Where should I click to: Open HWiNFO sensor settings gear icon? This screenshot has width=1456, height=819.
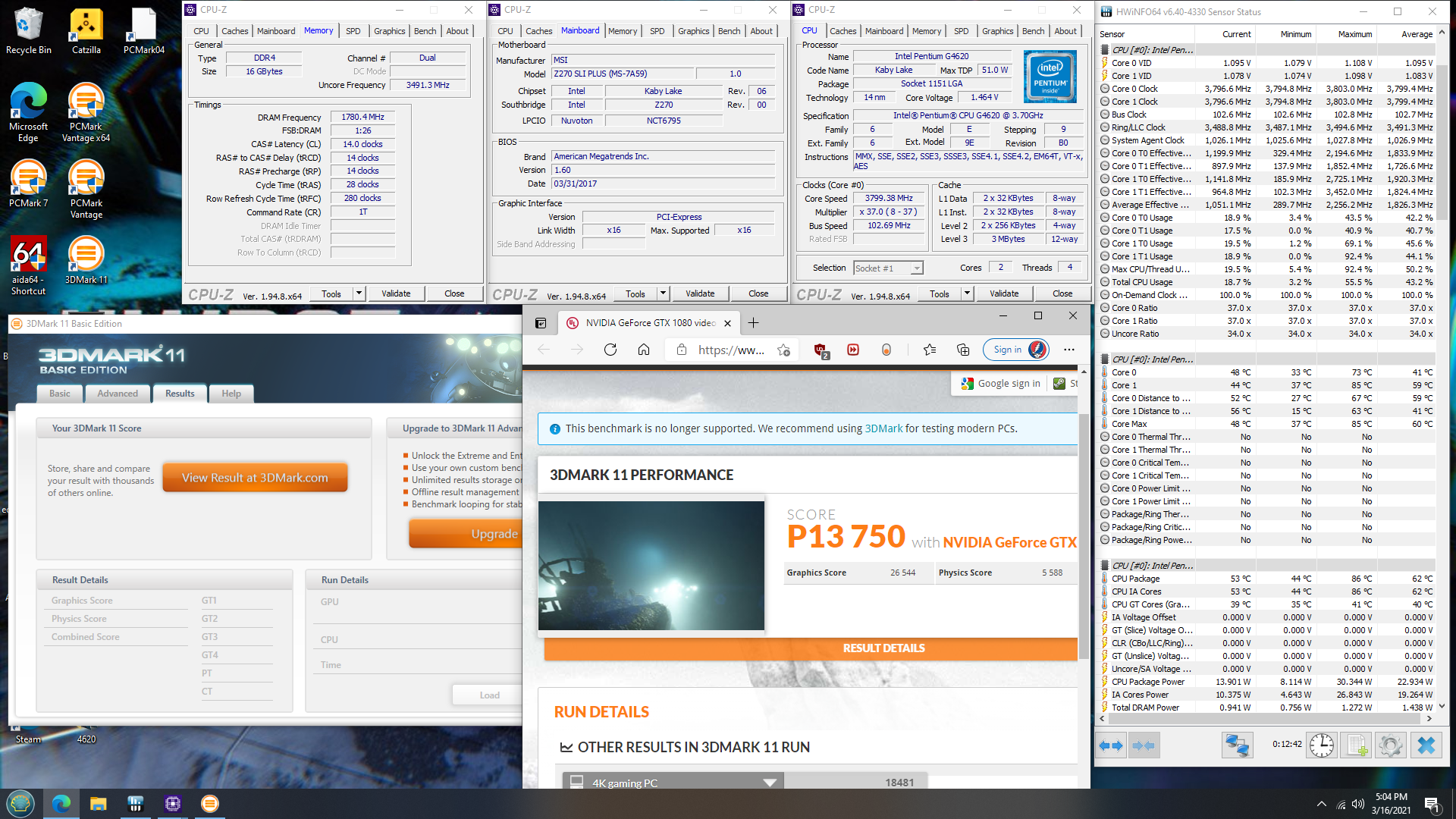(1391, 745)
